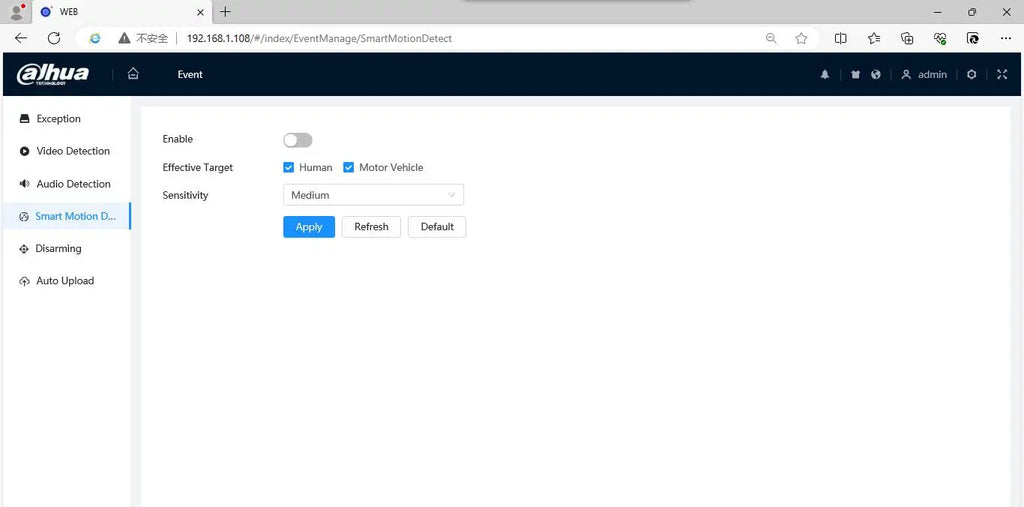Open the settings gear in header

971,75
